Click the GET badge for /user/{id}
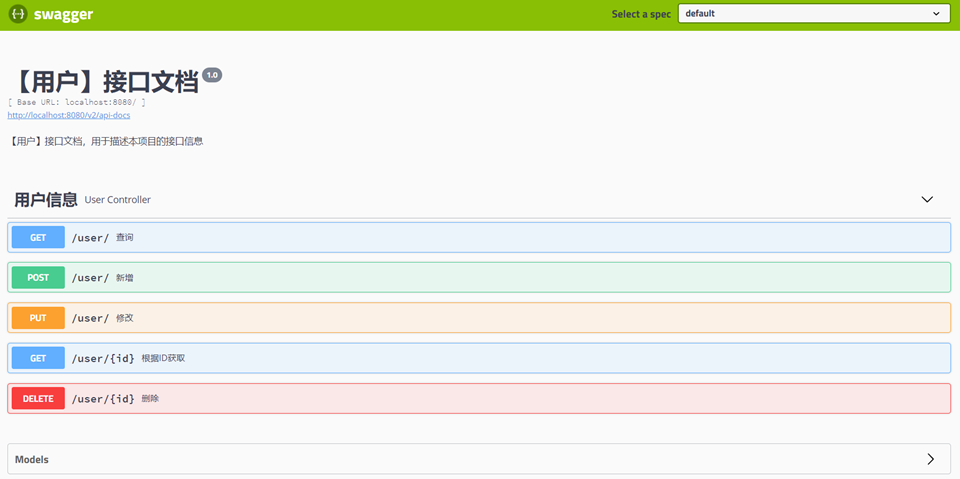This screenshot has height=479, width=960. click(38, 358)
